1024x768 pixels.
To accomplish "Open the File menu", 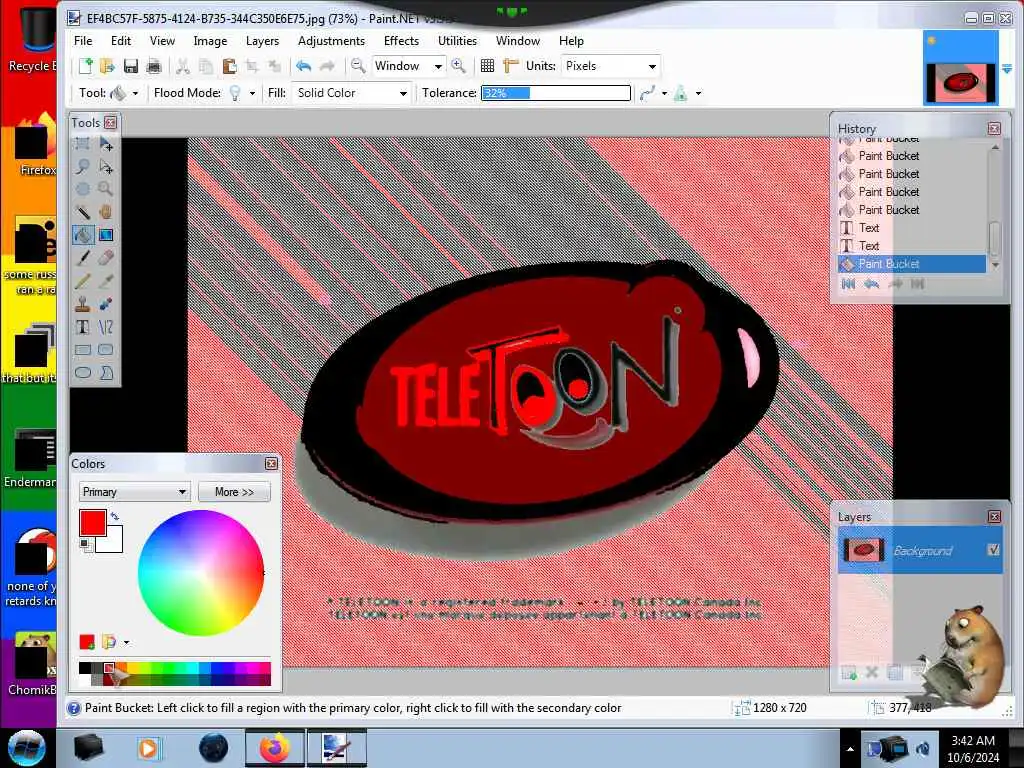I will click(83, 40).
